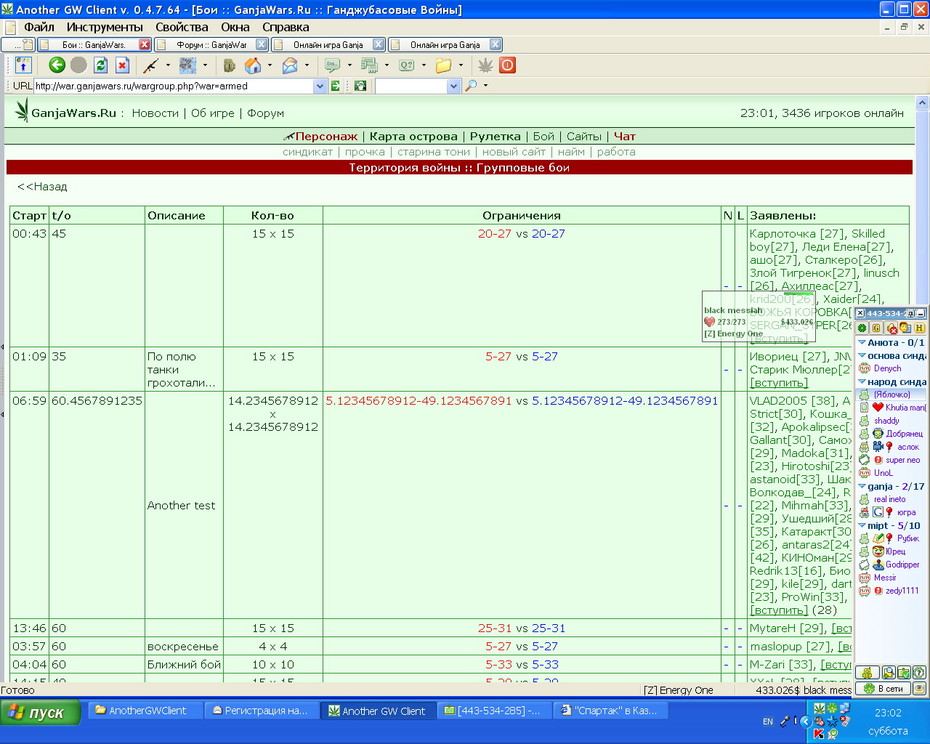Close the Бои :: GanjaWars tab
This screenshot has width=930, height=744.
click(144, 44)
